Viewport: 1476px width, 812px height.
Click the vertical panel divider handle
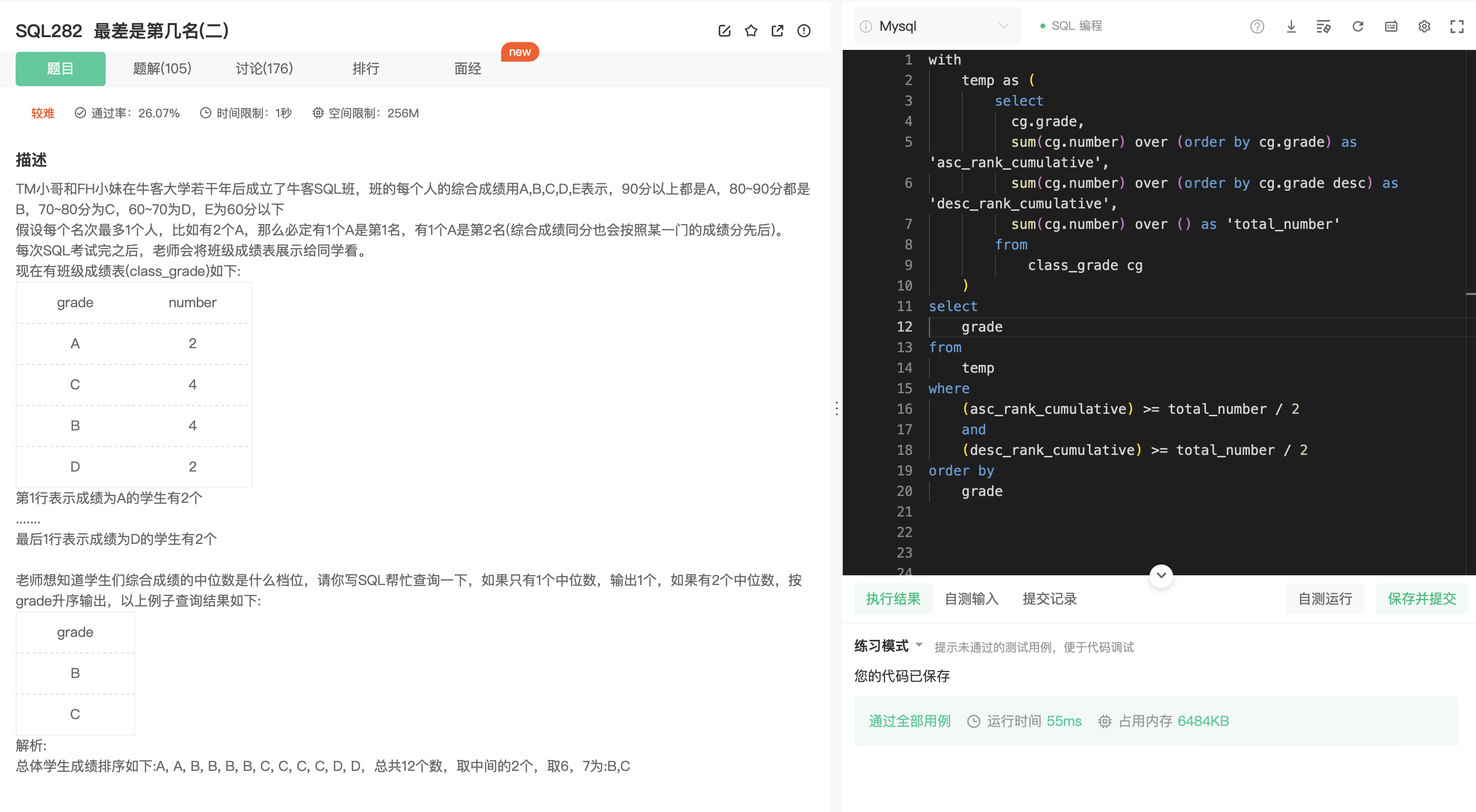coord(836,408)
